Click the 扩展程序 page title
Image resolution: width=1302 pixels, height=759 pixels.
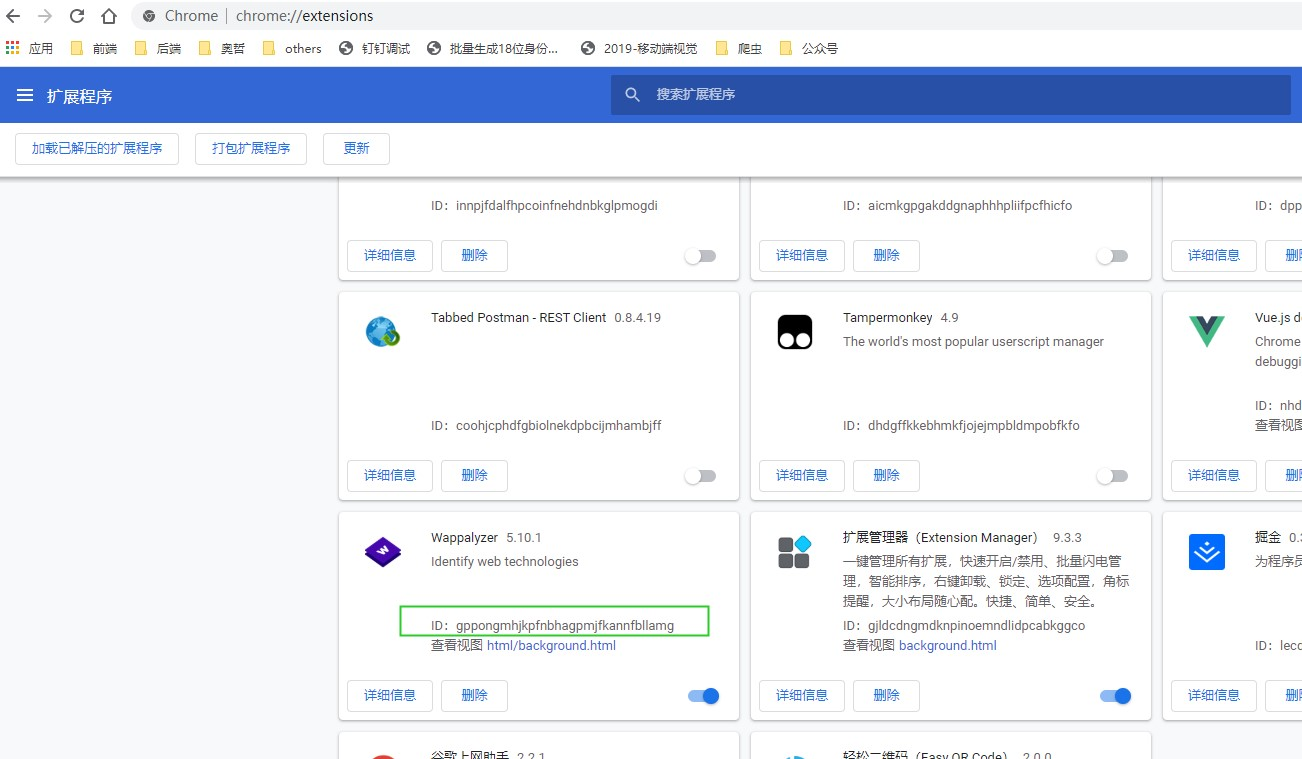point(80,96)
